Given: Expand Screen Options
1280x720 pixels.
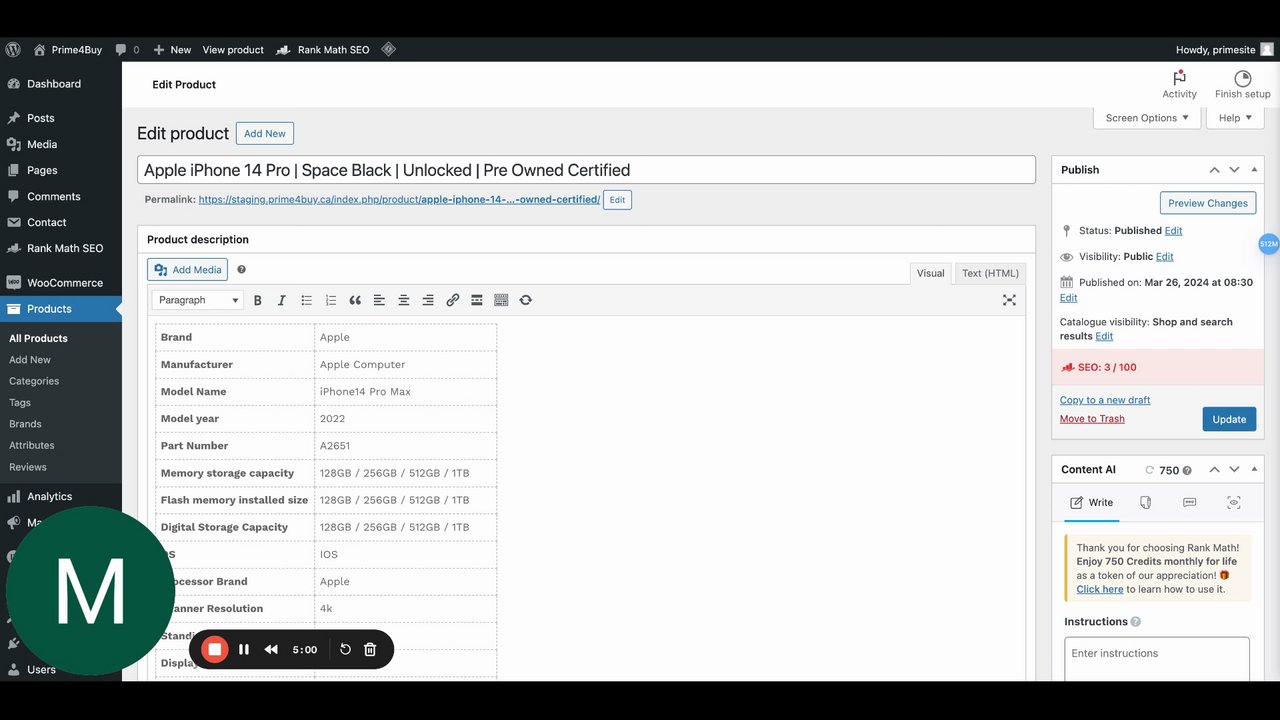Looking at the screenshot, I should coord(1147,118).
